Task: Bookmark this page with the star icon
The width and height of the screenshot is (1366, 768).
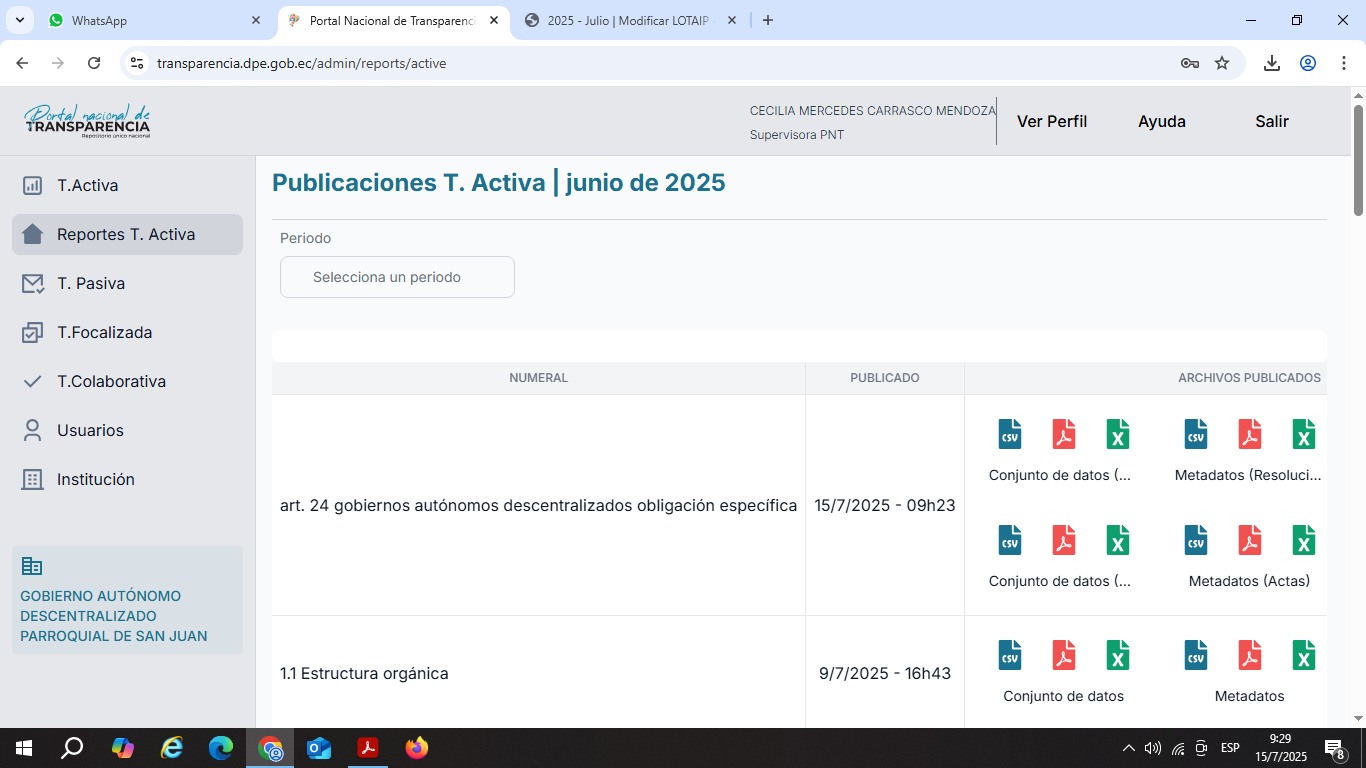Action: pos(1222,63)
